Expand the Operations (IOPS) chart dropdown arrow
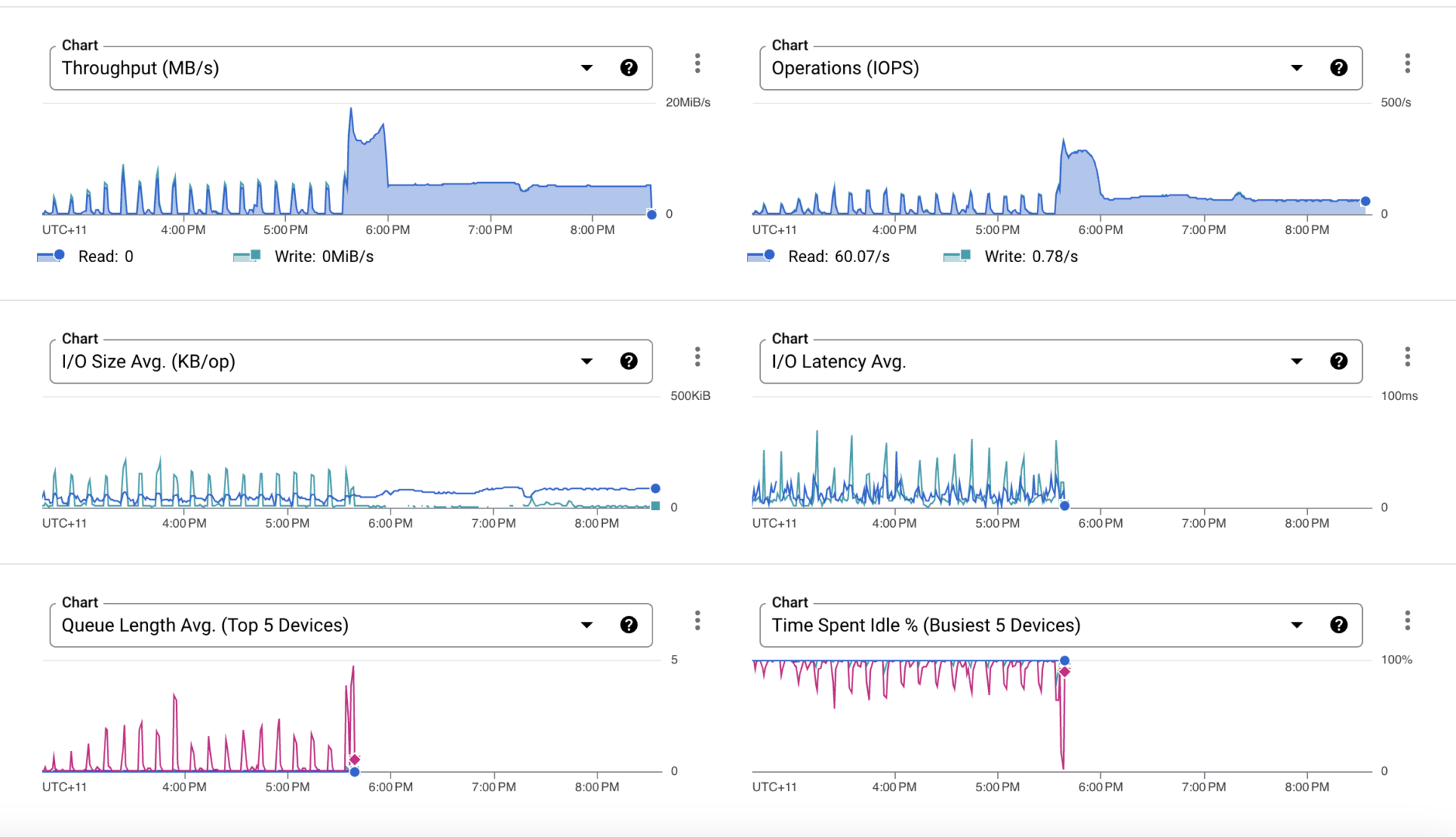This screenshot has width=1456, height=837. click(1296, 68)
